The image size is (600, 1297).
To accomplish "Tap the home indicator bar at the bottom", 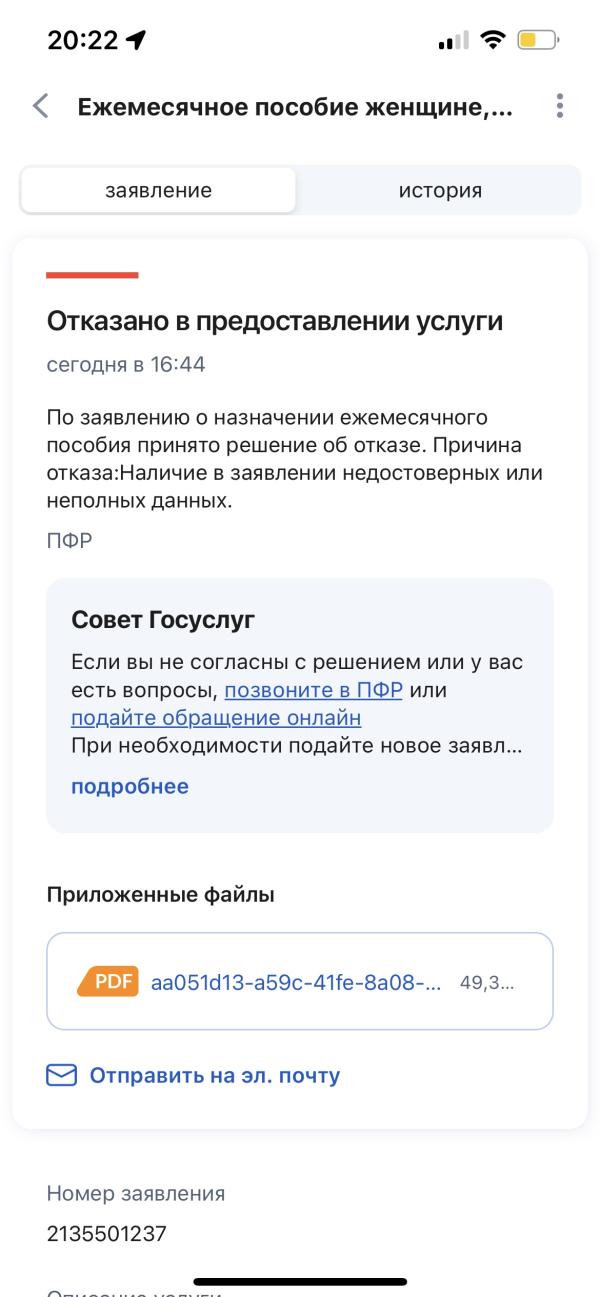I will (x=300, y=1281).
